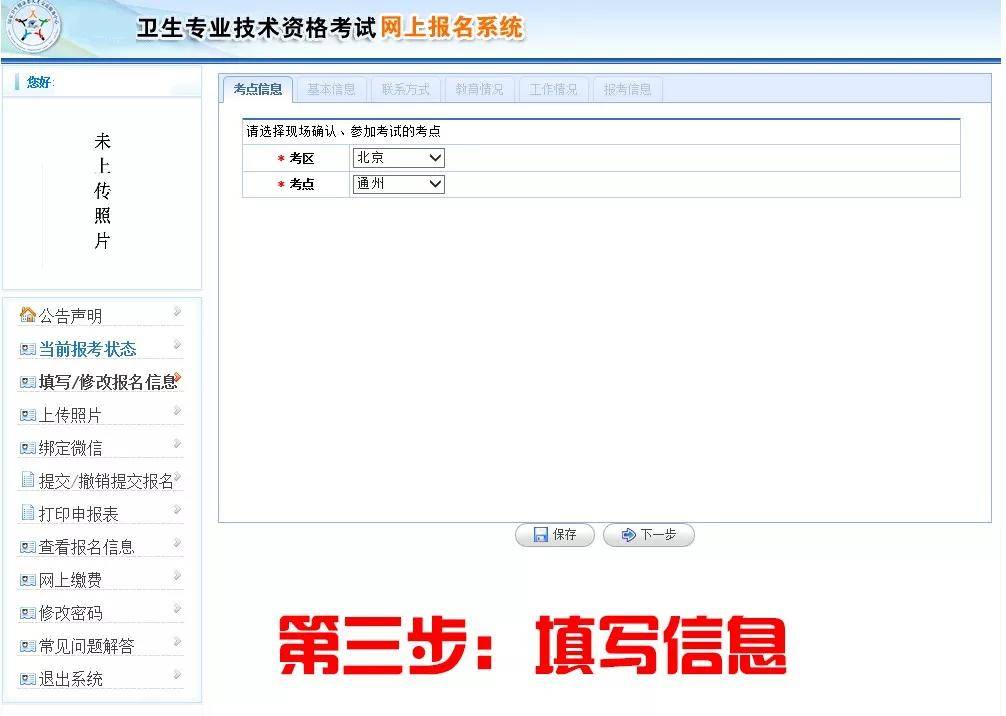
Task: Click the document icon beside 打印申报表
Action: point(28,513)
